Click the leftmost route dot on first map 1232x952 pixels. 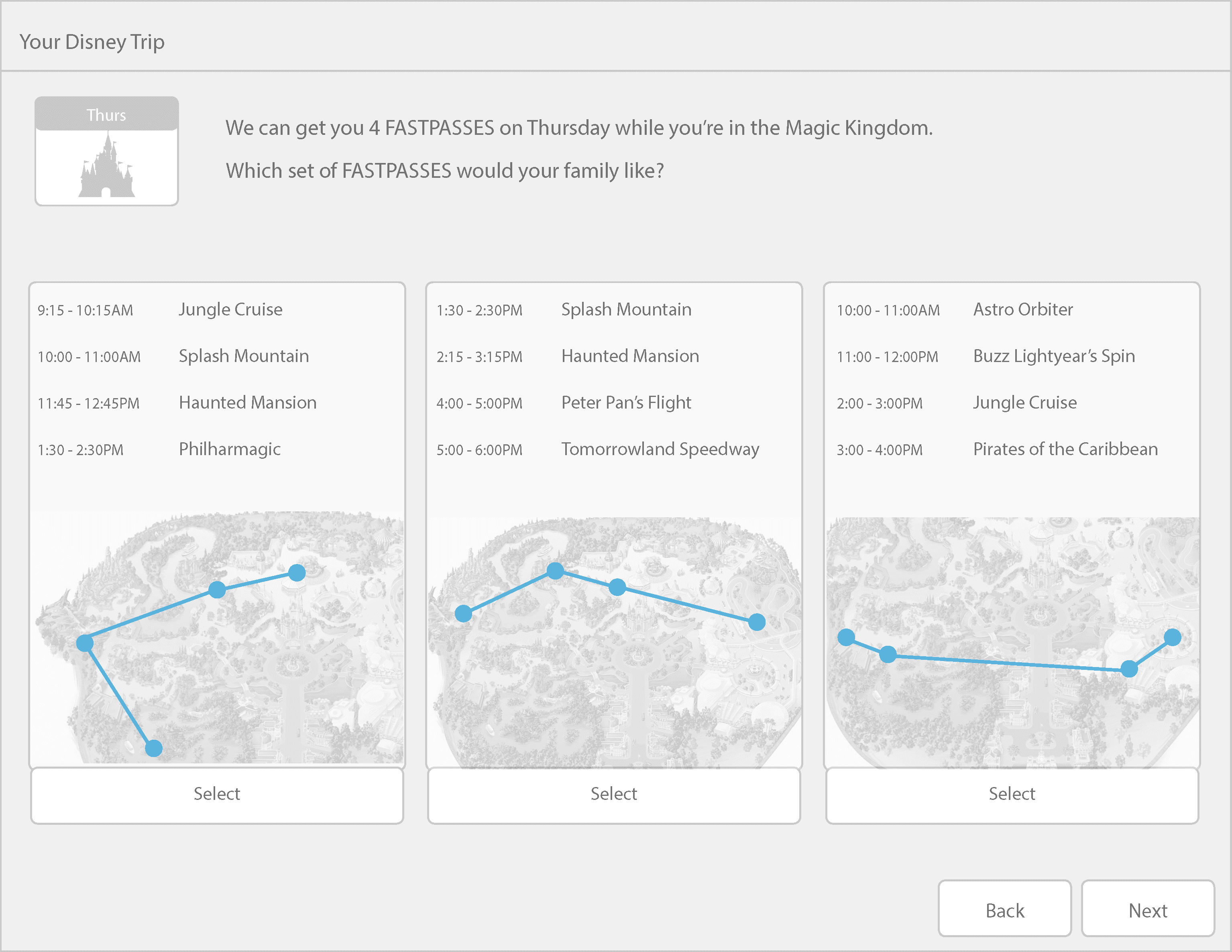(x=85, y=643)
